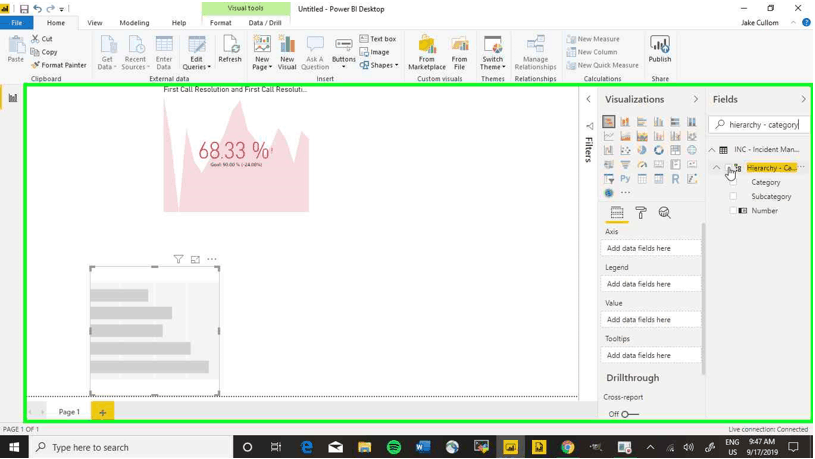The width and height of the screenshot is (815, 459).
Task: Open Focus mode for selected visual
Action: tap(195, 259)
